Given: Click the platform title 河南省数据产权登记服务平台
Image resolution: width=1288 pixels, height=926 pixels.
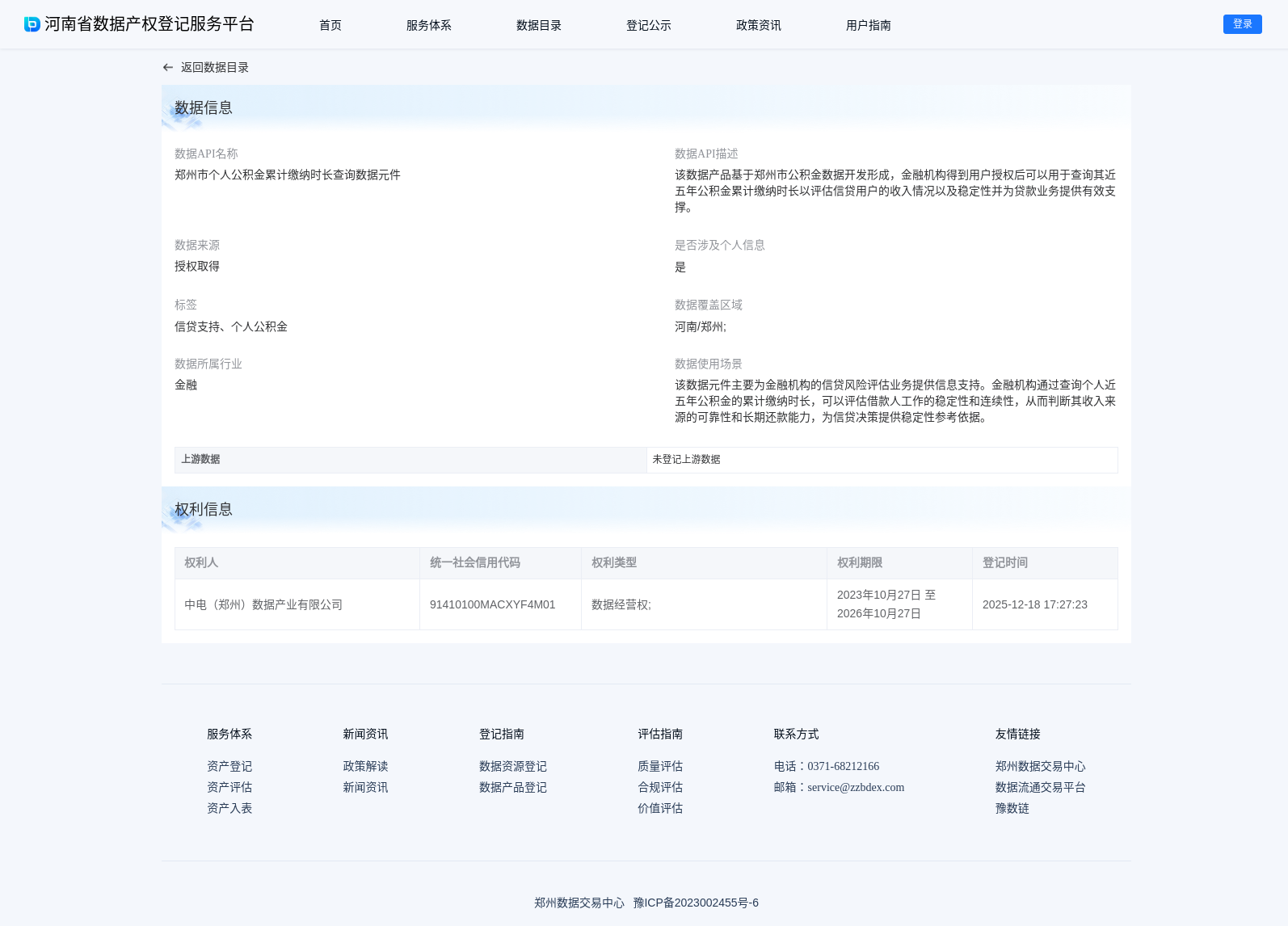Looking at the screenshot, I should (149, 24).
